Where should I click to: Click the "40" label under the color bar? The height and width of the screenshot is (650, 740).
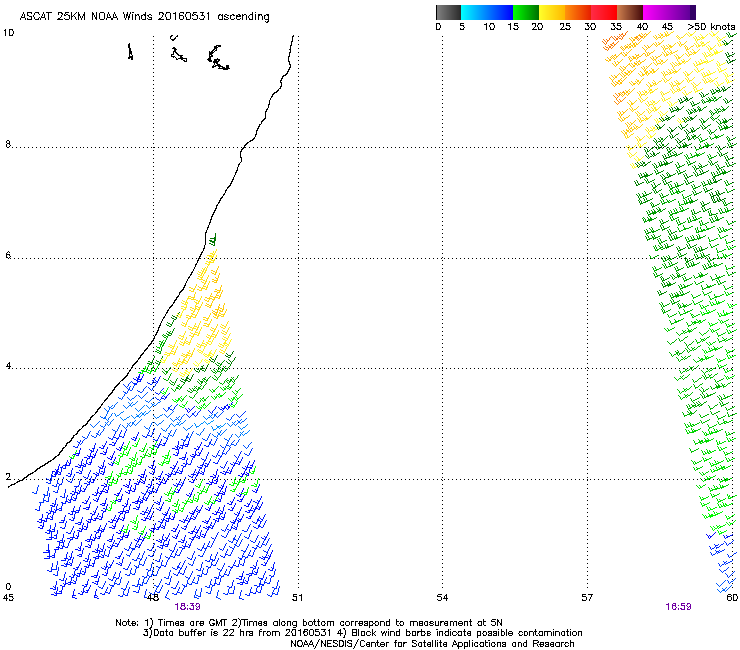pyautogui.click(x=642, y=27)
